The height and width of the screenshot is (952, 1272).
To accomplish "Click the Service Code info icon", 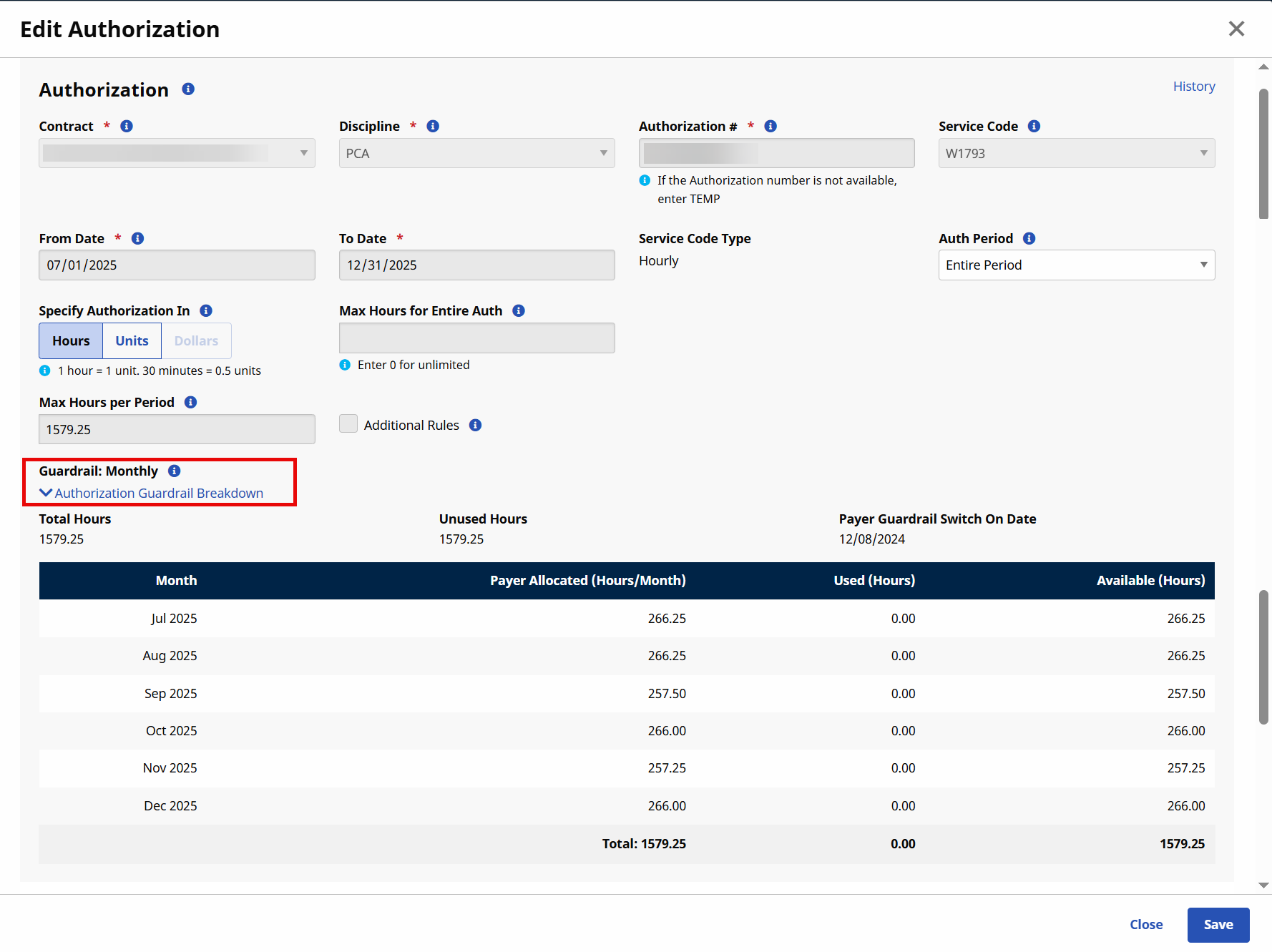I will 1034,127.
